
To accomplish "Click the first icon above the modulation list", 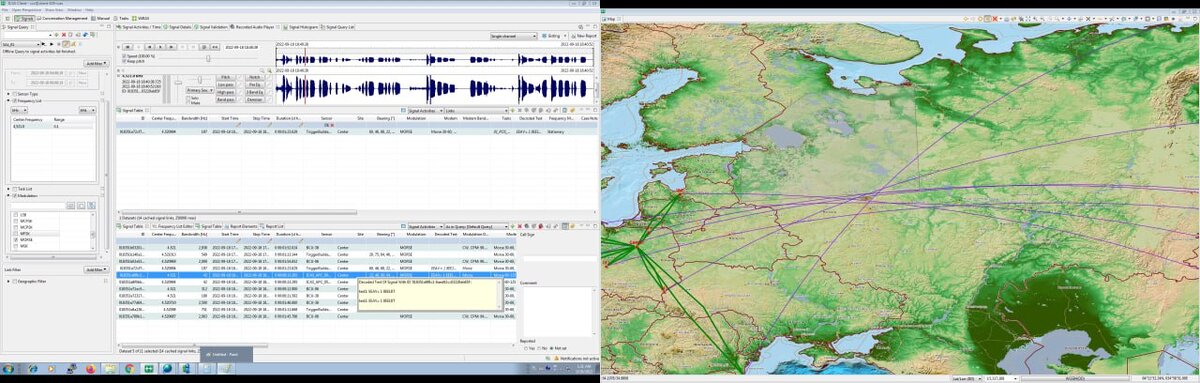I will pos(70,206).
